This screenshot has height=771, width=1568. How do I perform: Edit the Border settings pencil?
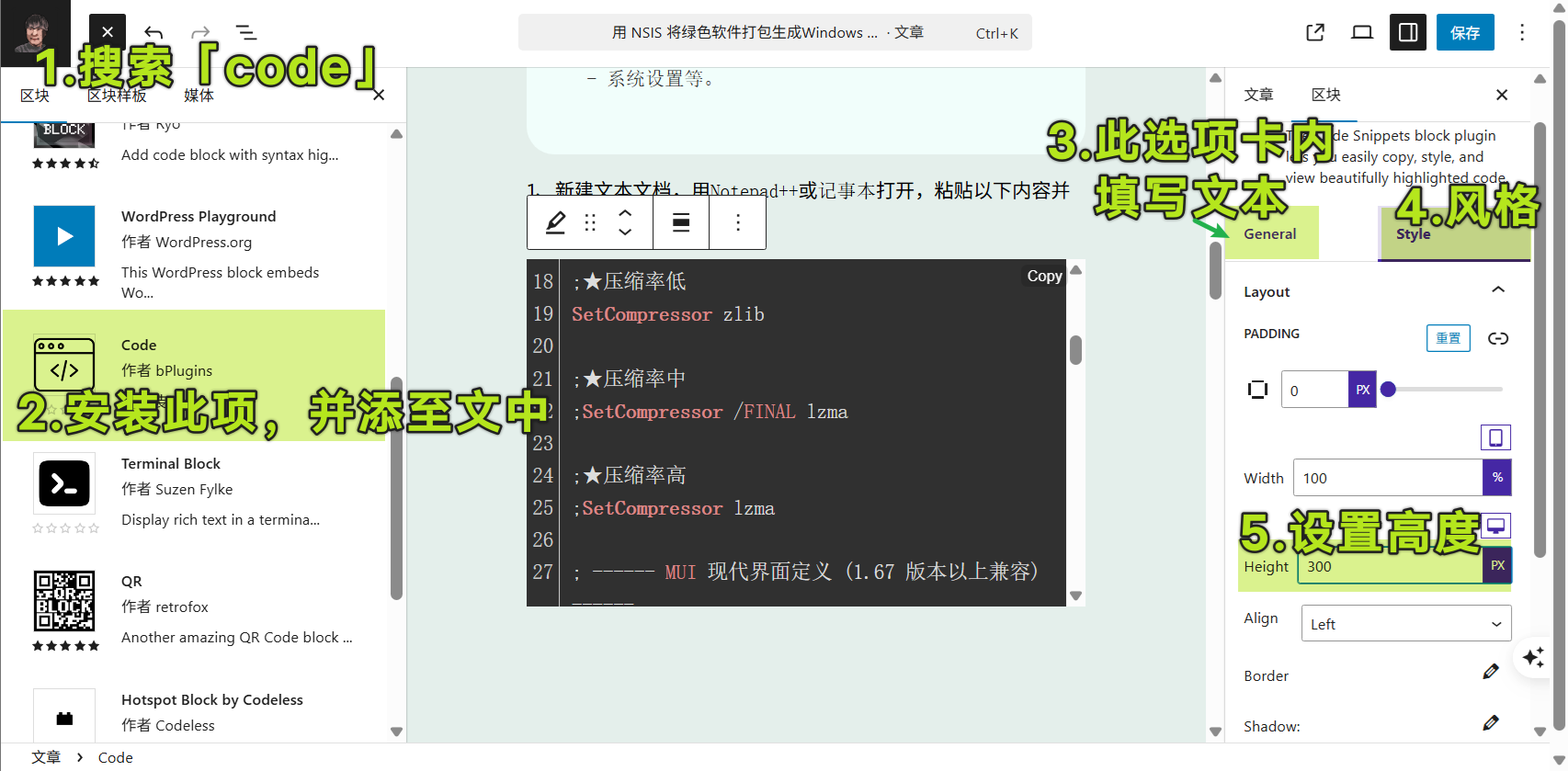pos(1491,672)
